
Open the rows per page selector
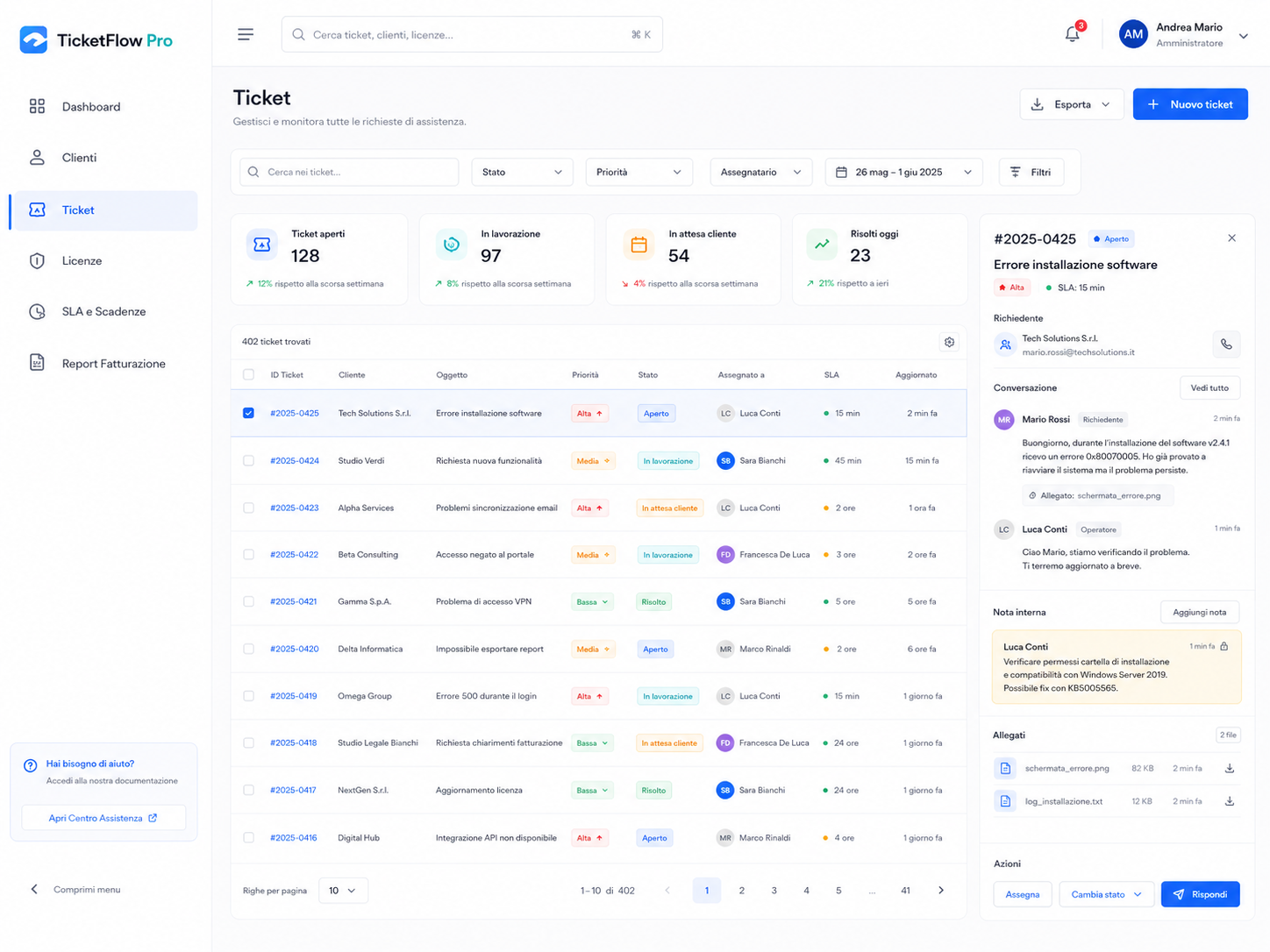[x=343, y=891]
